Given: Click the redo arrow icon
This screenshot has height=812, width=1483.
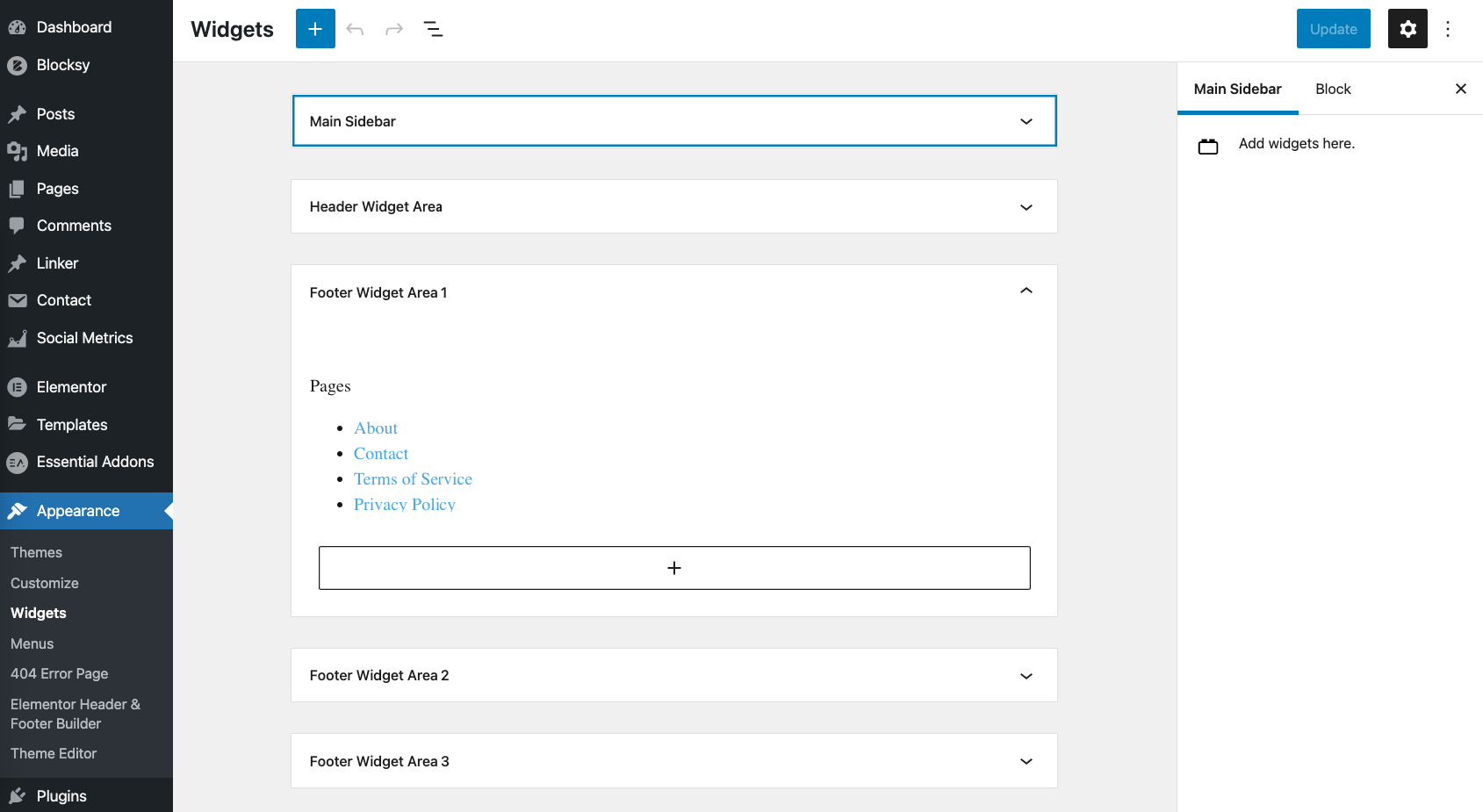Looking at the screenshot, I should tap(394, 29).
